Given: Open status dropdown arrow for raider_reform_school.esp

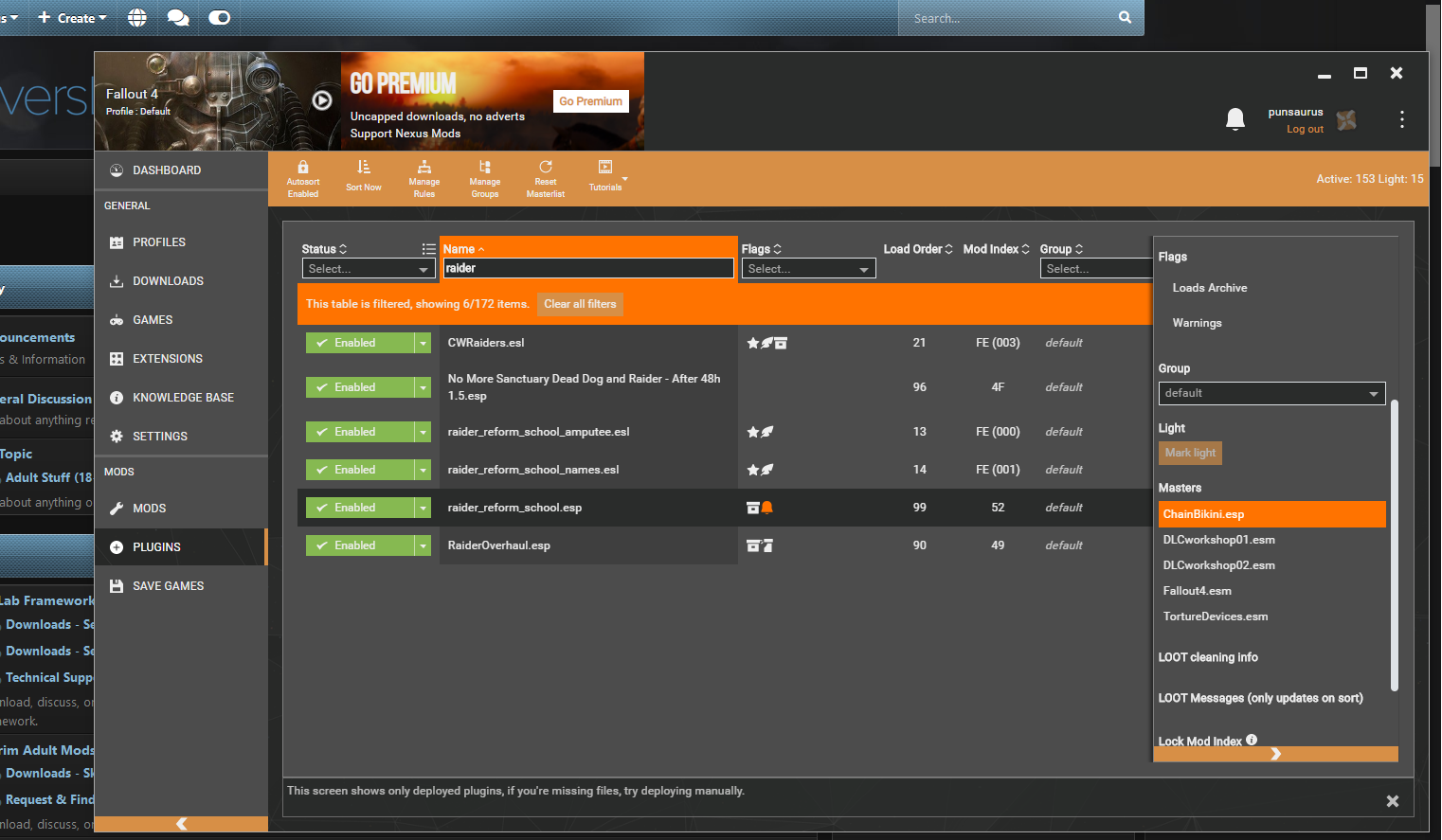Looking at the screenshot, I should tap(424, 508).
